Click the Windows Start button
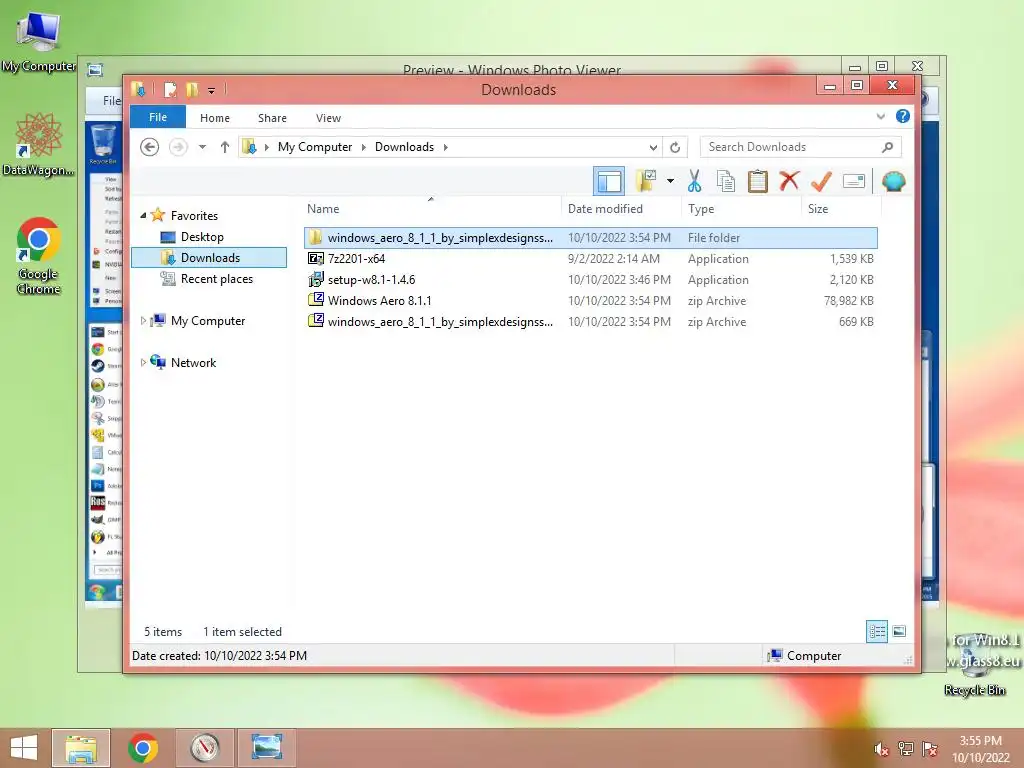1024x768 pixels. tap(24, 748)
